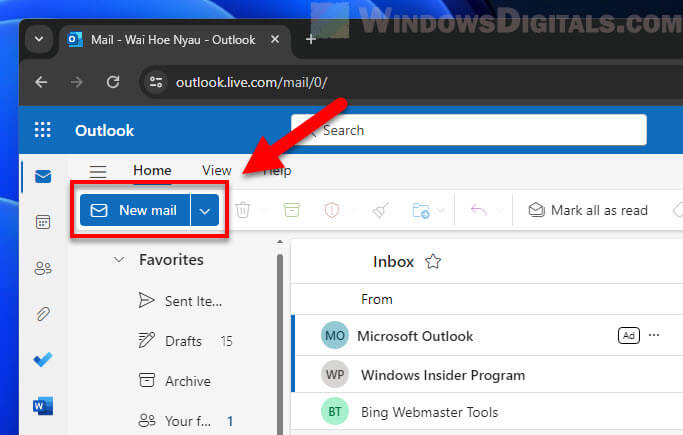Open the New mail dropdown arrow

pos(205,211)
